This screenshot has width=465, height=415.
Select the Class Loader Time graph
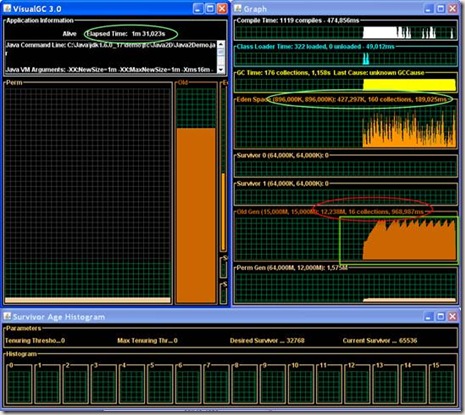point(346,58)
